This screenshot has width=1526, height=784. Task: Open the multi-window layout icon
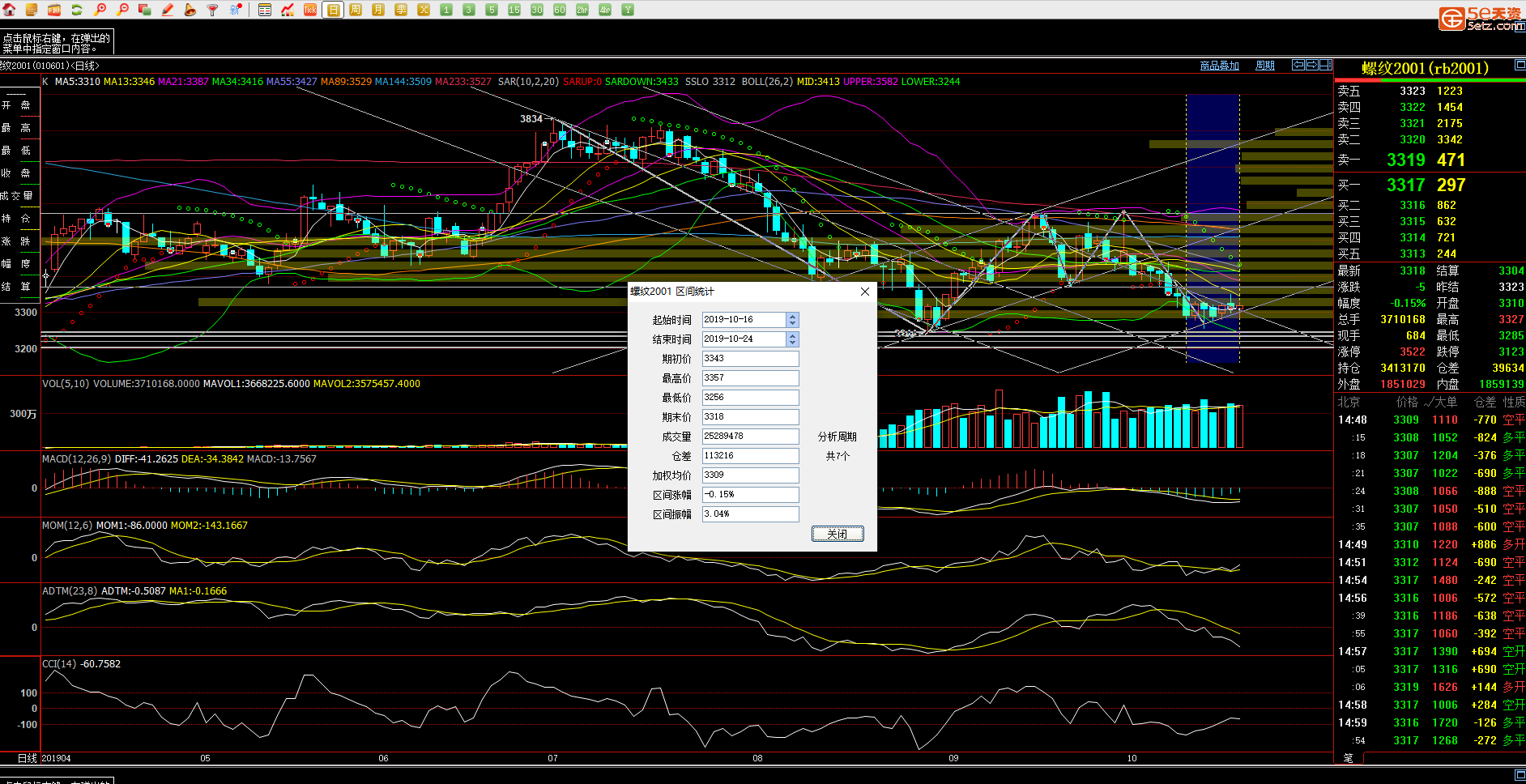(145, 10)
